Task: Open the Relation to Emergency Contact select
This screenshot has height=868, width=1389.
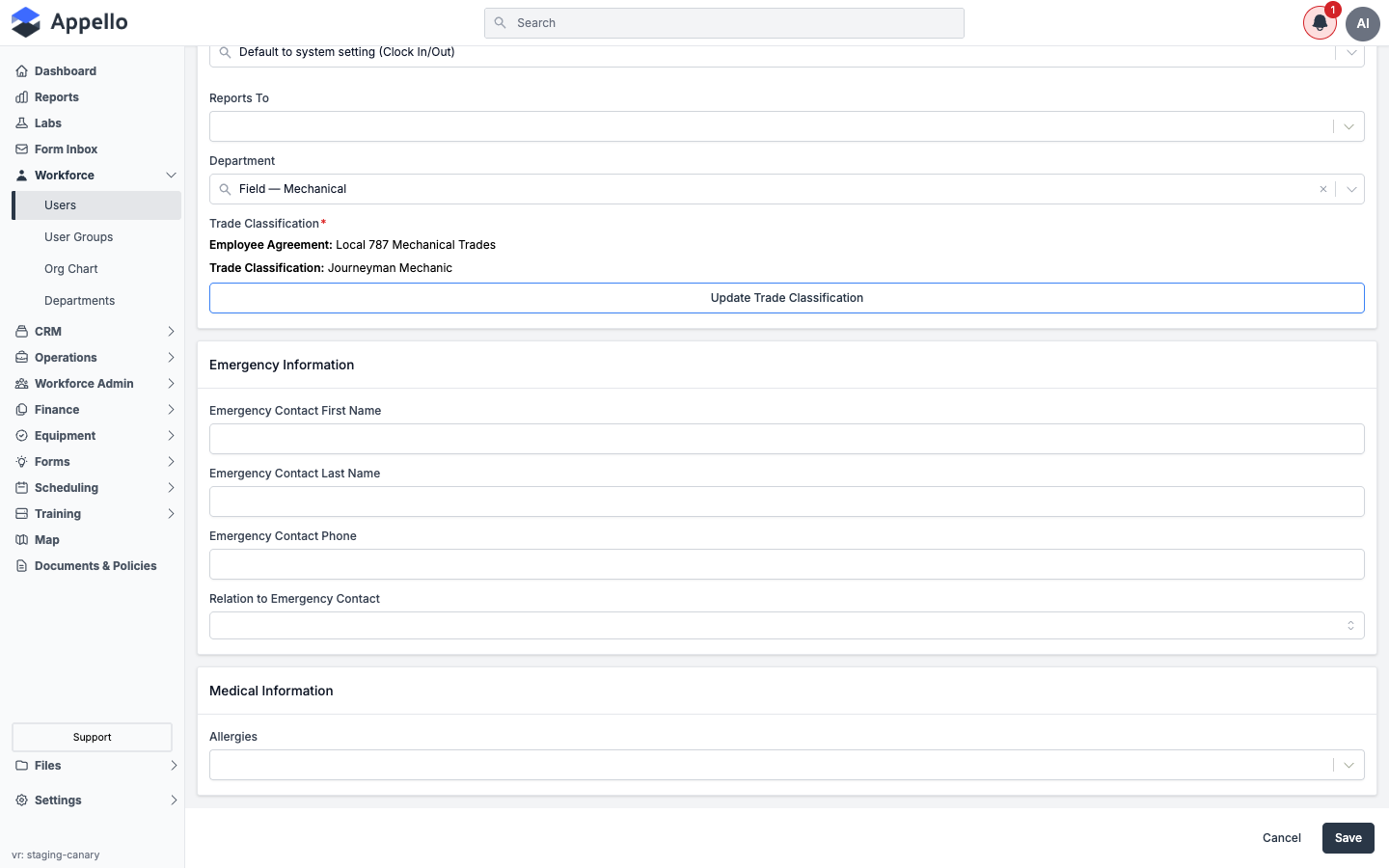Action: [786, 626]
